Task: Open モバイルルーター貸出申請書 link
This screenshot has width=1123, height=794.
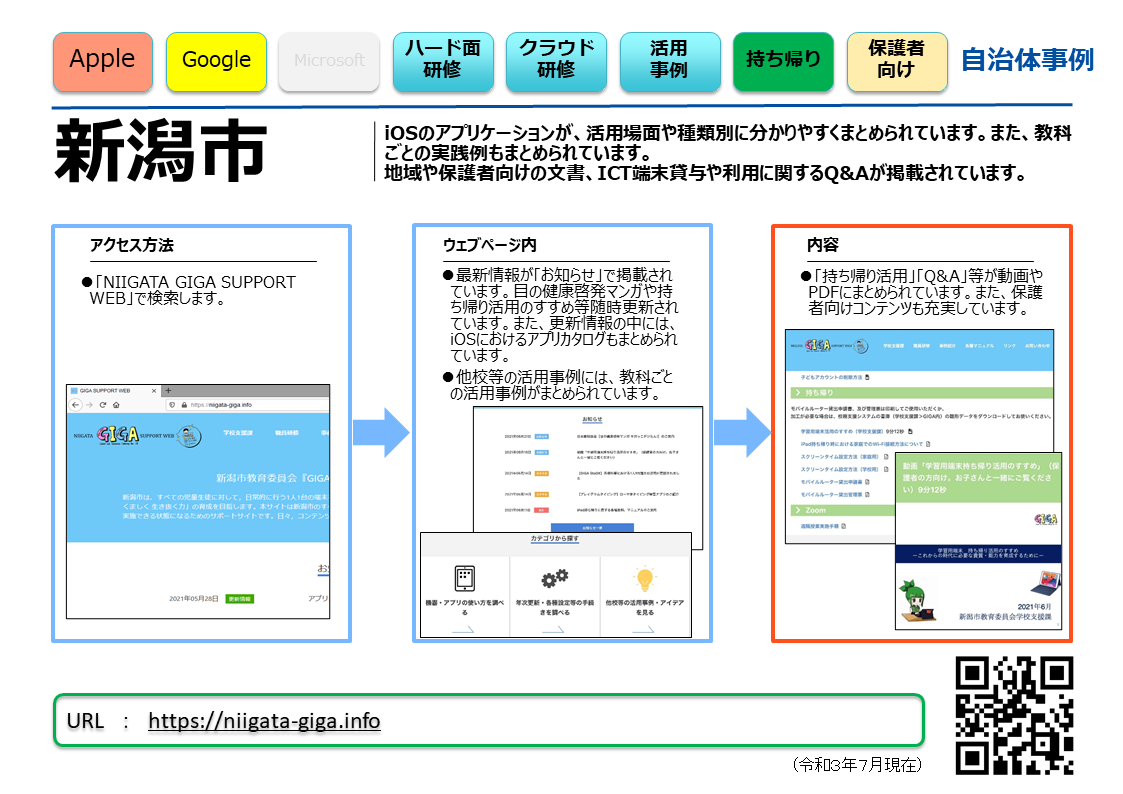Action: pyautogui.click(x=831, y=482)
